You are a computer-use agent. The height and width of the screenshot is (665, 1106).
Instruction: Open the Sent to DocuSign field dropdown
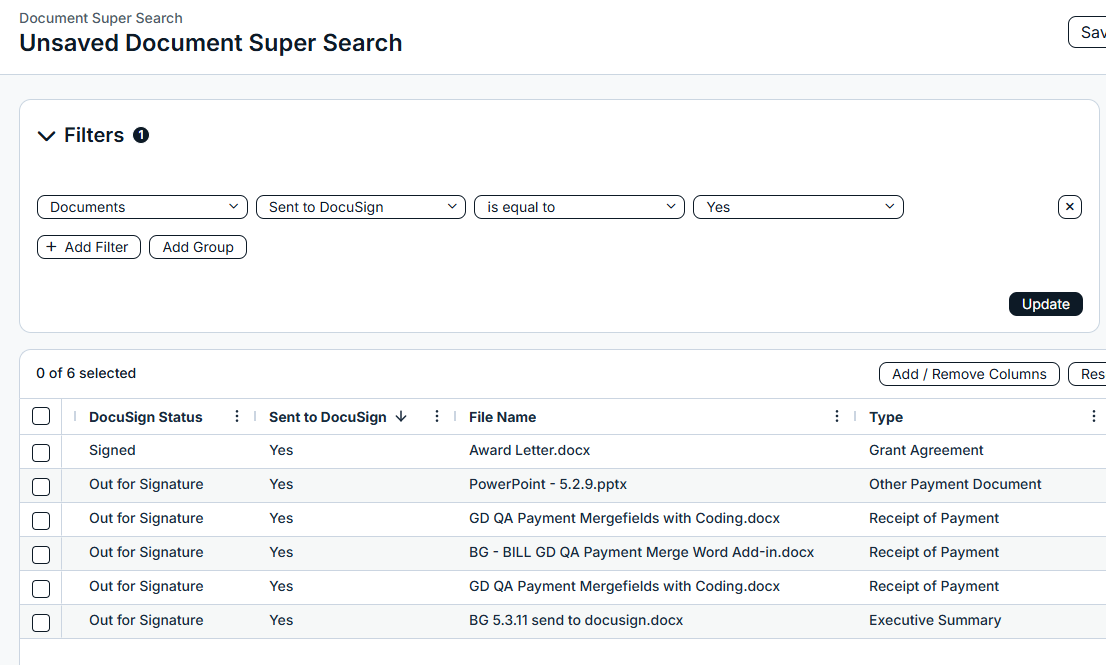[360, 207]
